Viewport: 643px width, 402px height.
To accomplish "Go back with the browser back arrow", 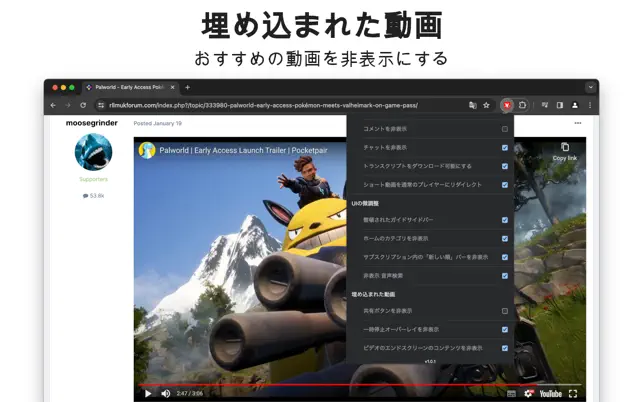I will coord(53,105).
